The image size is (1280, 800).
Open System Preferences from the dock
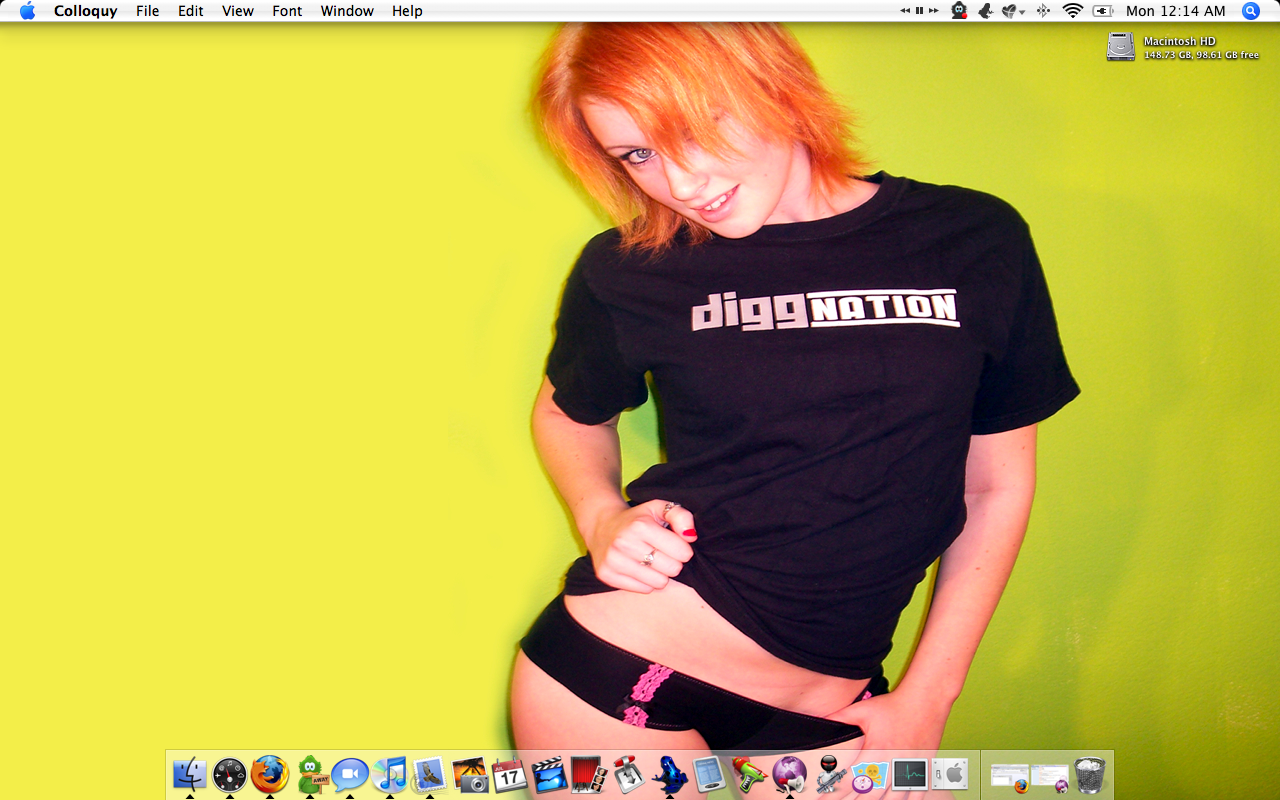point(950,775)
